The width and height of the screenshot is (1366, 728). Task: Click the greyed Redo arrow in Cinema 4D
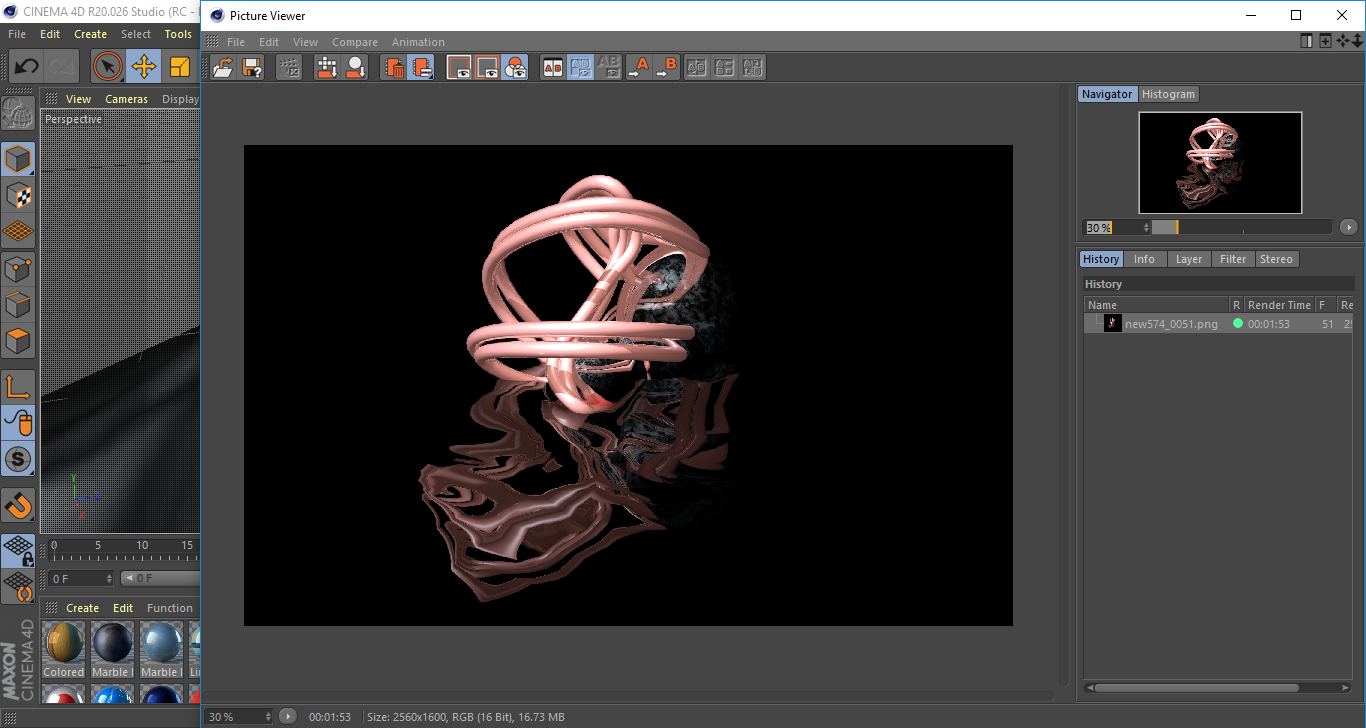point(62,67)
